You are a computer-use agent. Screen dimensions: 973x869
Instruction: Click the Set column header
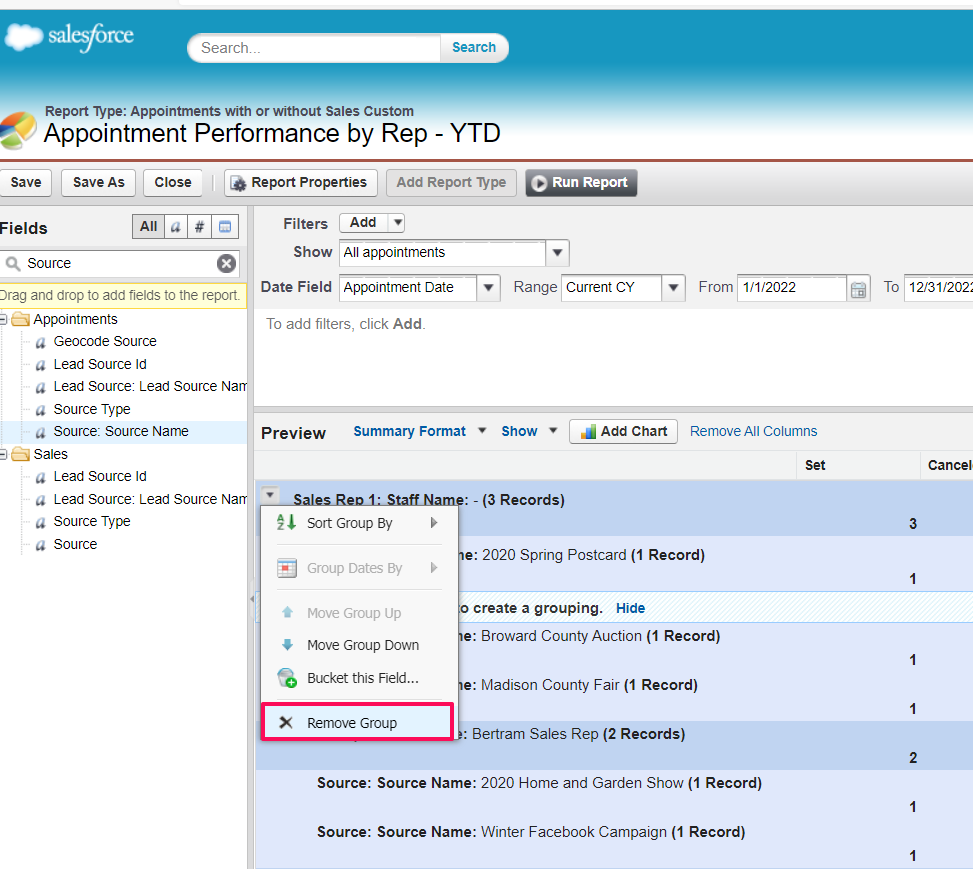858,466
